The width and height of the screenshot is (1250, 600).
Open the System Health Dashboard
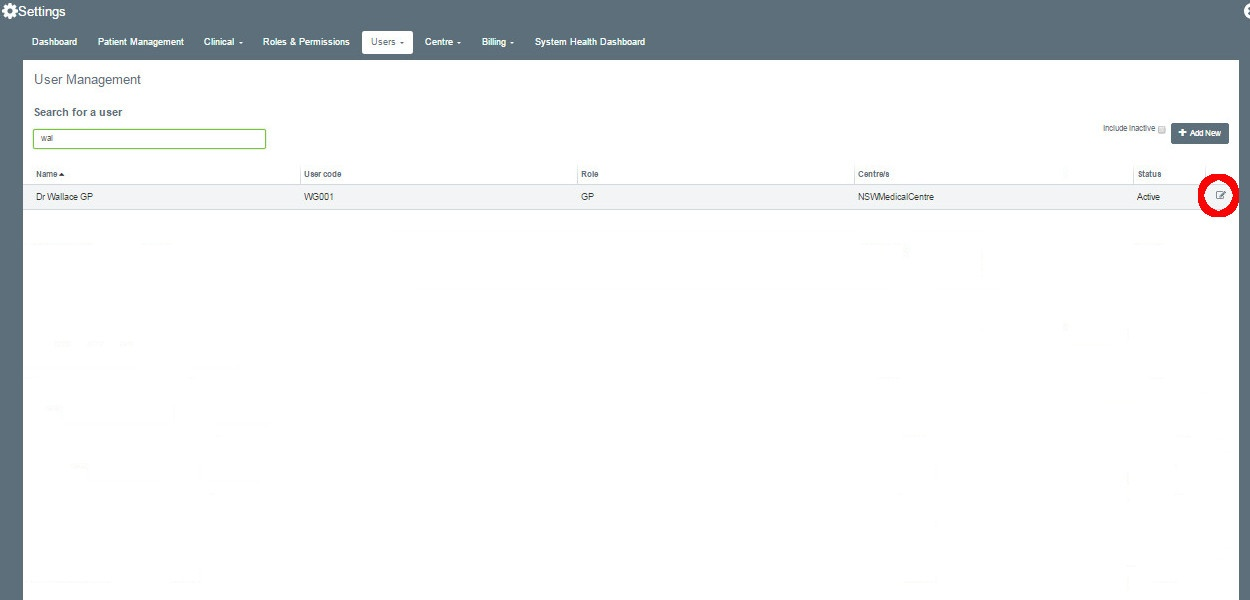[590, 42]
